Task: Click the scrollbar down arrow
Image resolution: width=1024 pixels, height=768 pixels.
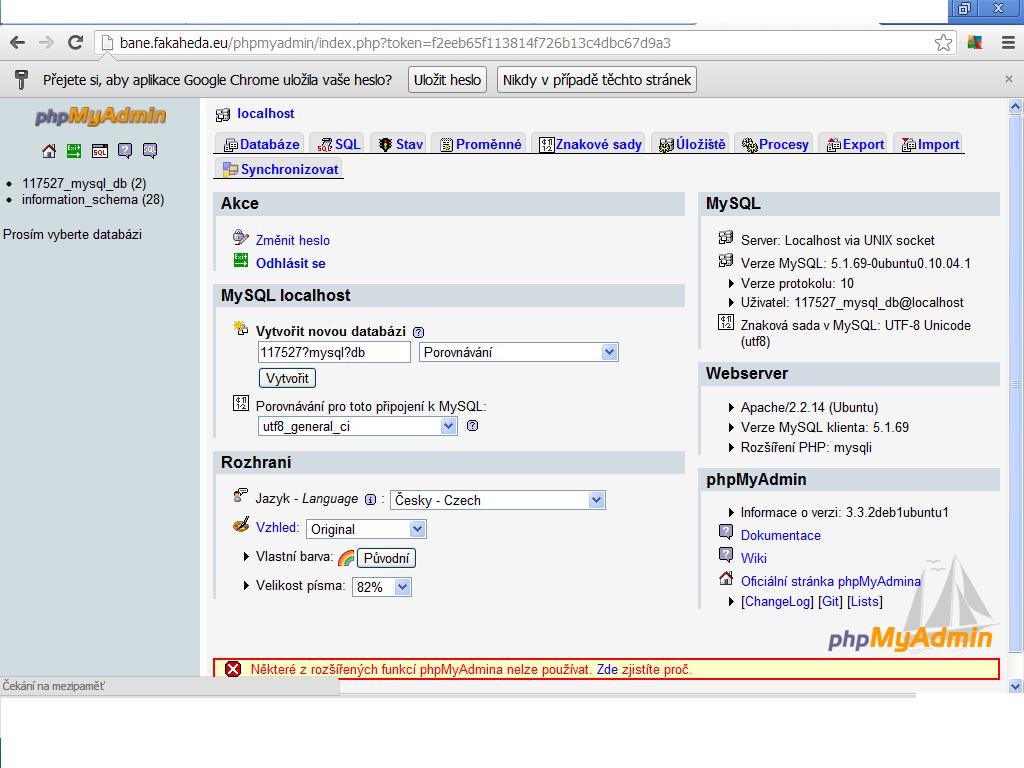Action: pos(1015,686)
